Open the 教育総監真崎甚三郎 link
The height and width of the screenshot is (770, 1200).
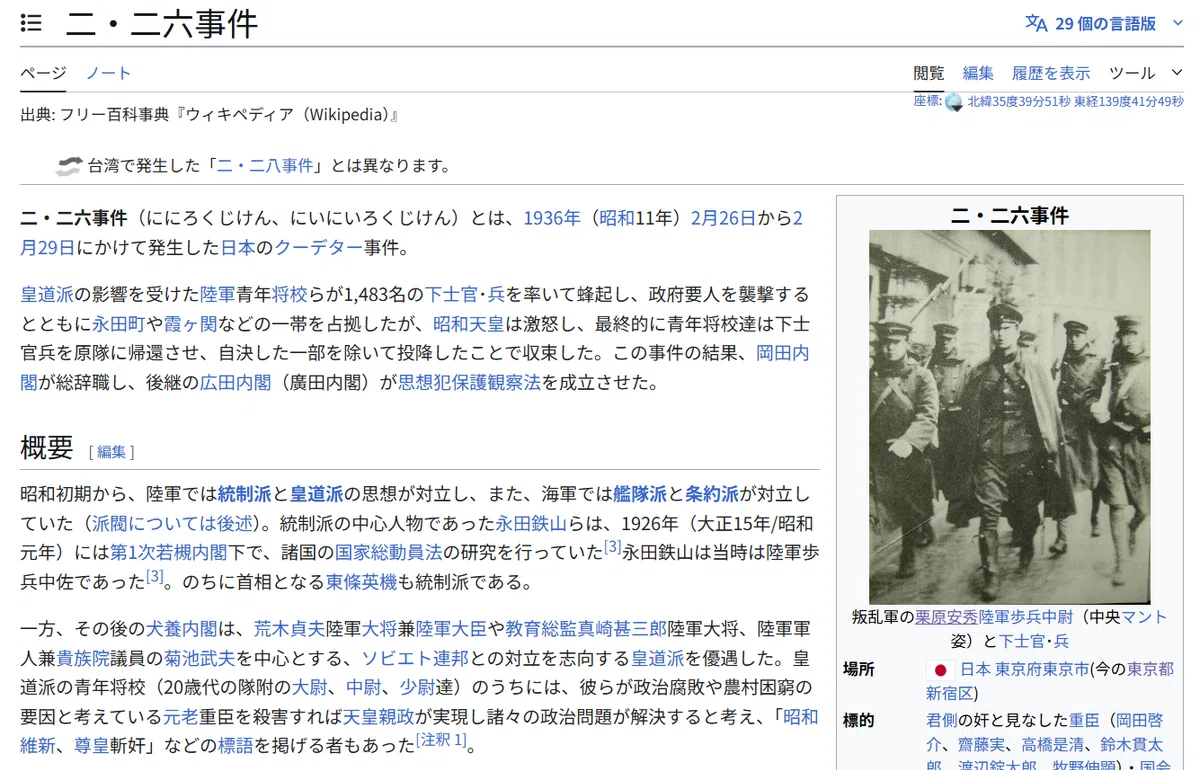coord(586,629)
